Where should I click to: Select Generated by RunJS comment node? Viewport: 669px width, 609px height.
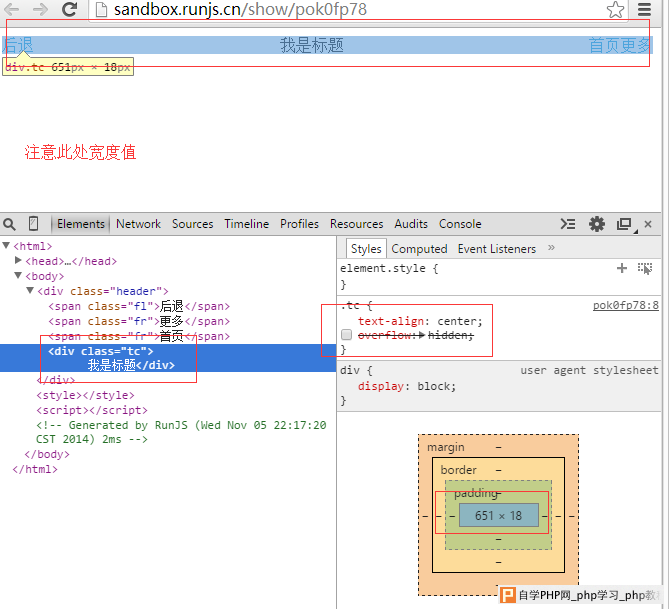pyautogui.click(x=181, y=432)
